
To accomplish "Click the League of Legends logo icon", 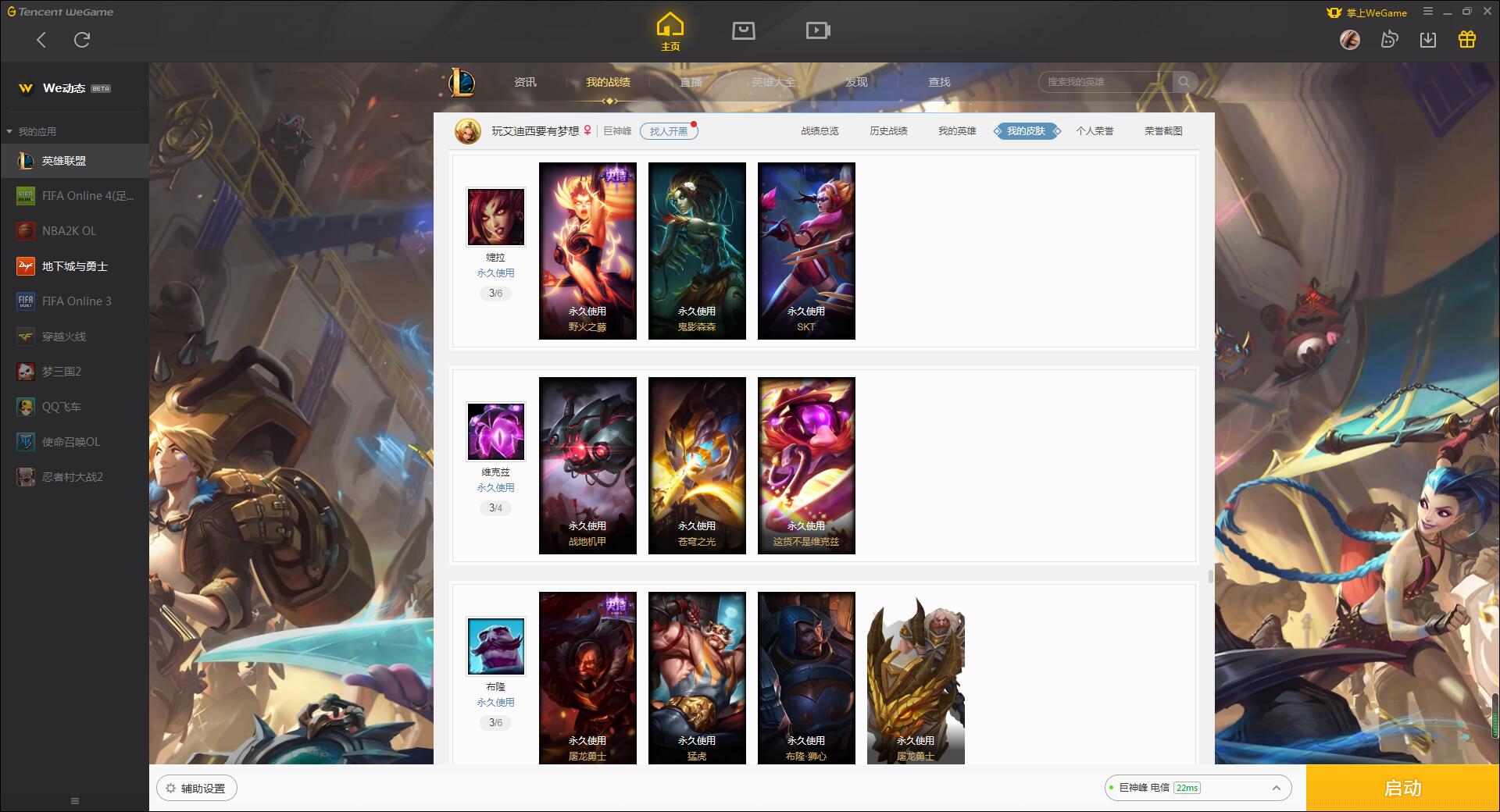I will click(462, 82).
